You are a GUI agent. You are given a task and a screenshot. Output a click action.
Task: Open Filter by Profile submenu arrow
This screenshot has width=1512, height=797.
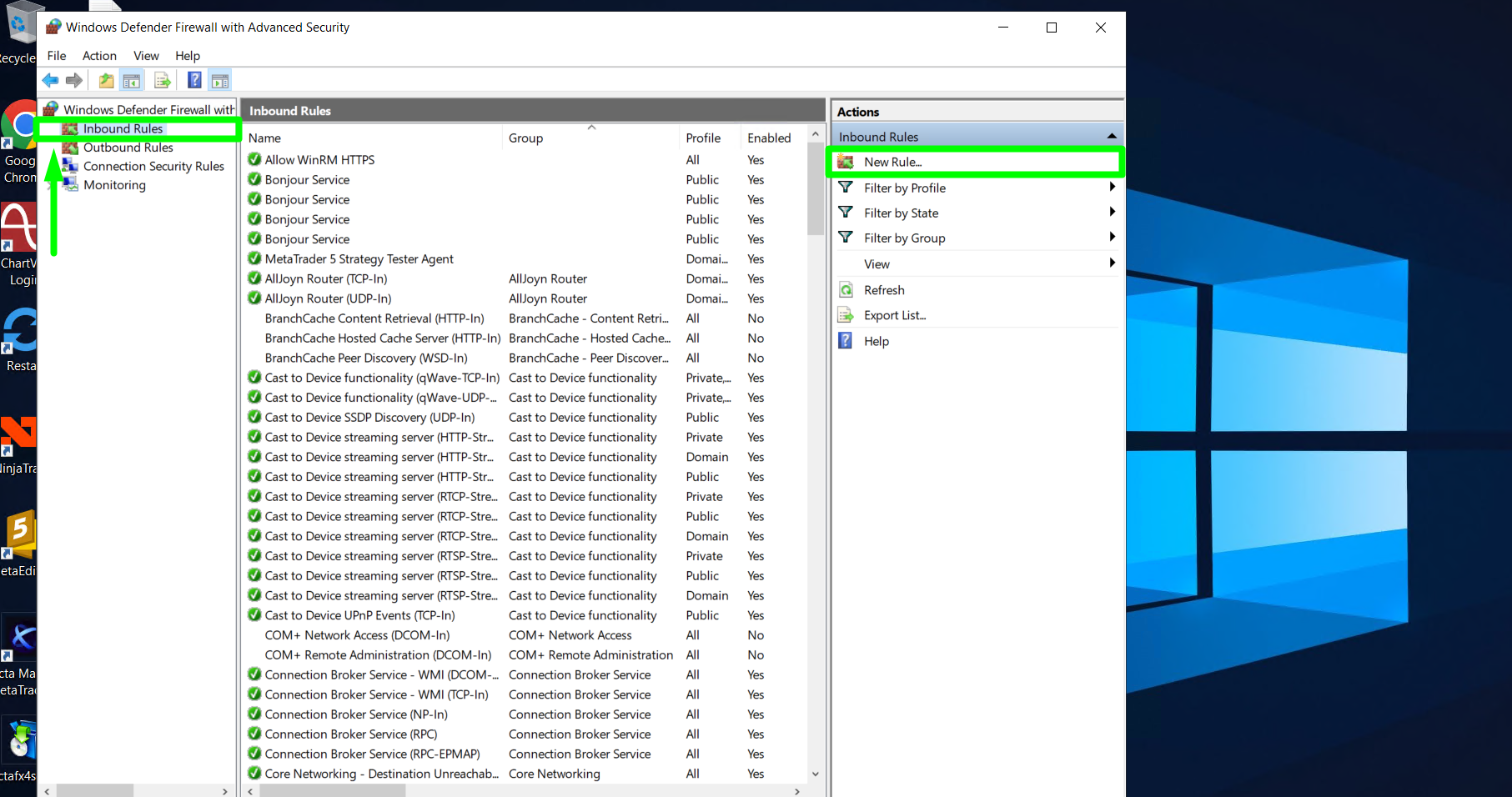coord(1113,188)
